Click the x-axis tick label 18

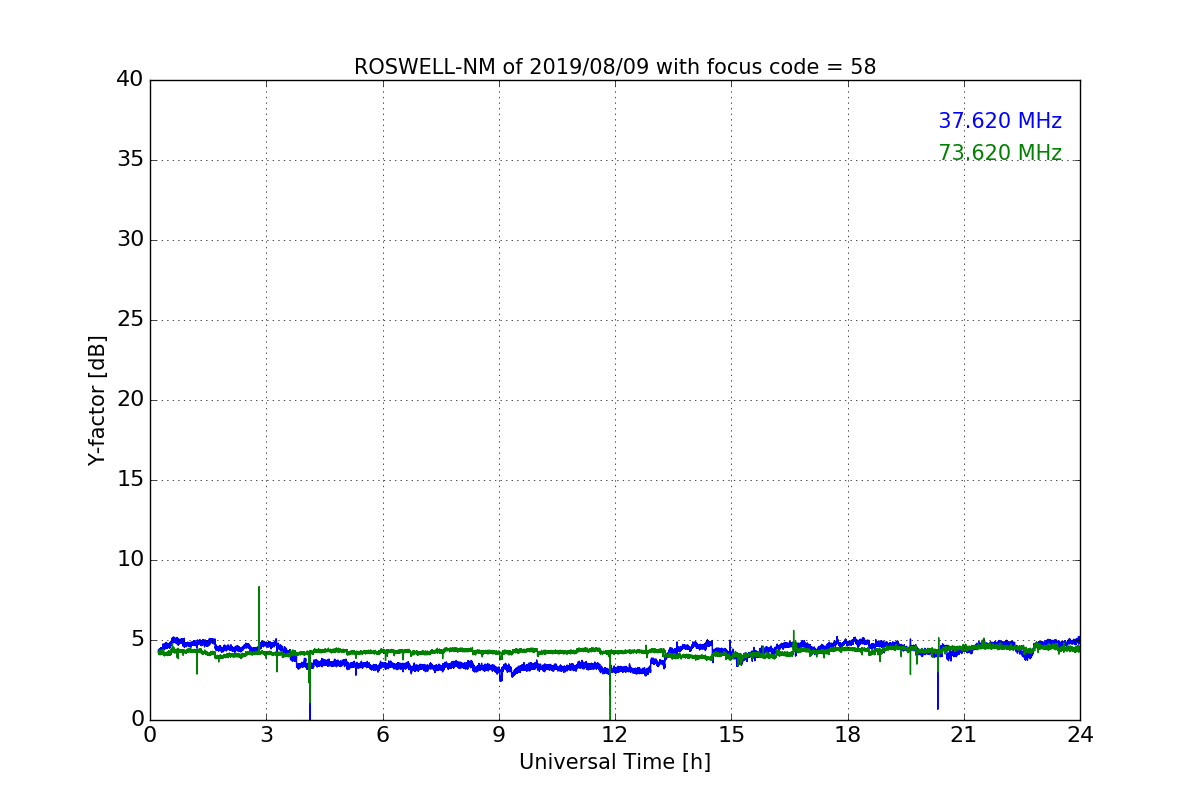848,735
